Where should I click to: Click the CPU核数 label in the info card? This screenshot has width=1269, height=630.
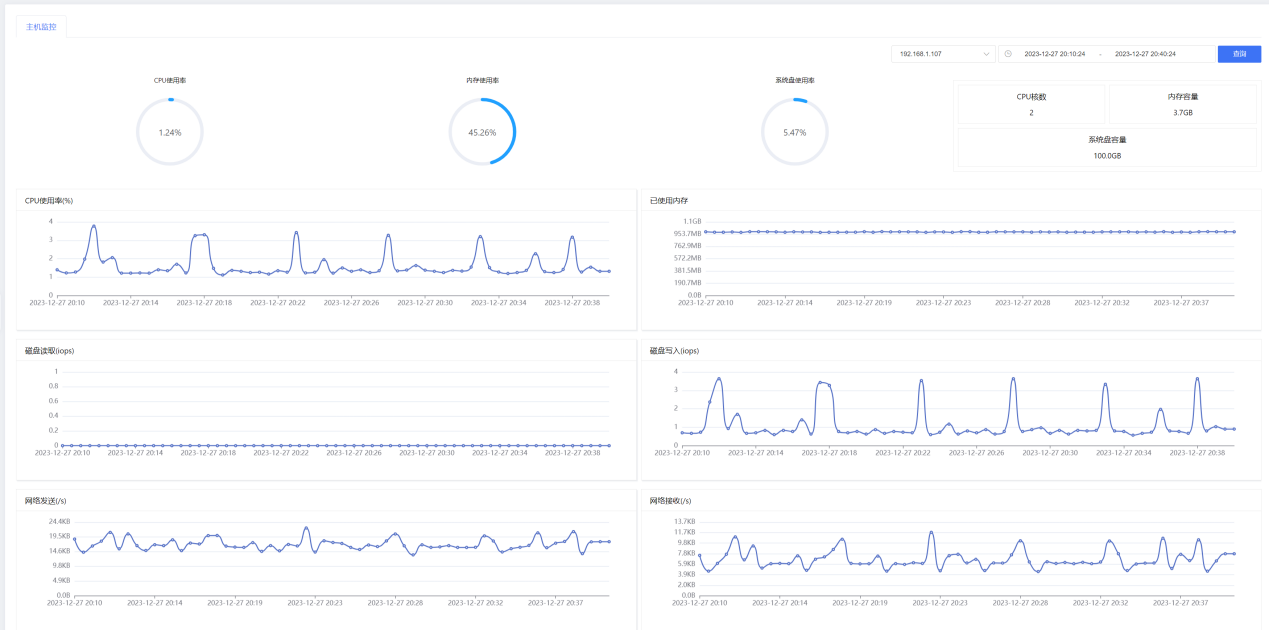point(1031,97)
